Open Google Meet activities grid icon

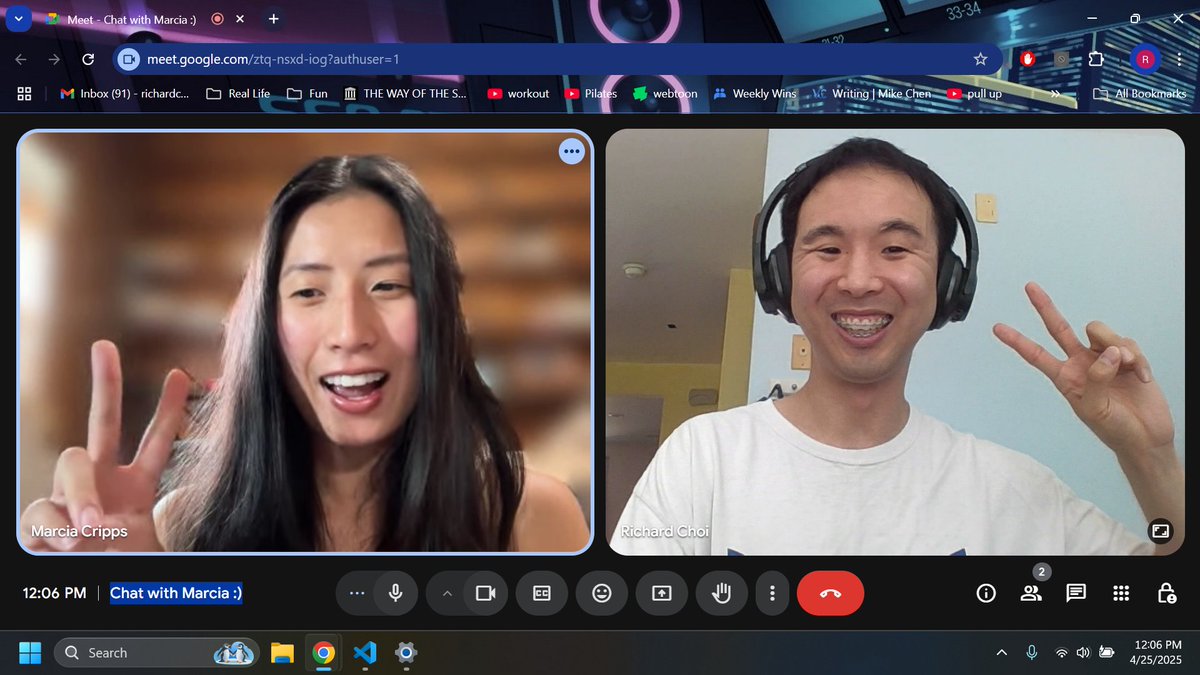[1121, 593]
